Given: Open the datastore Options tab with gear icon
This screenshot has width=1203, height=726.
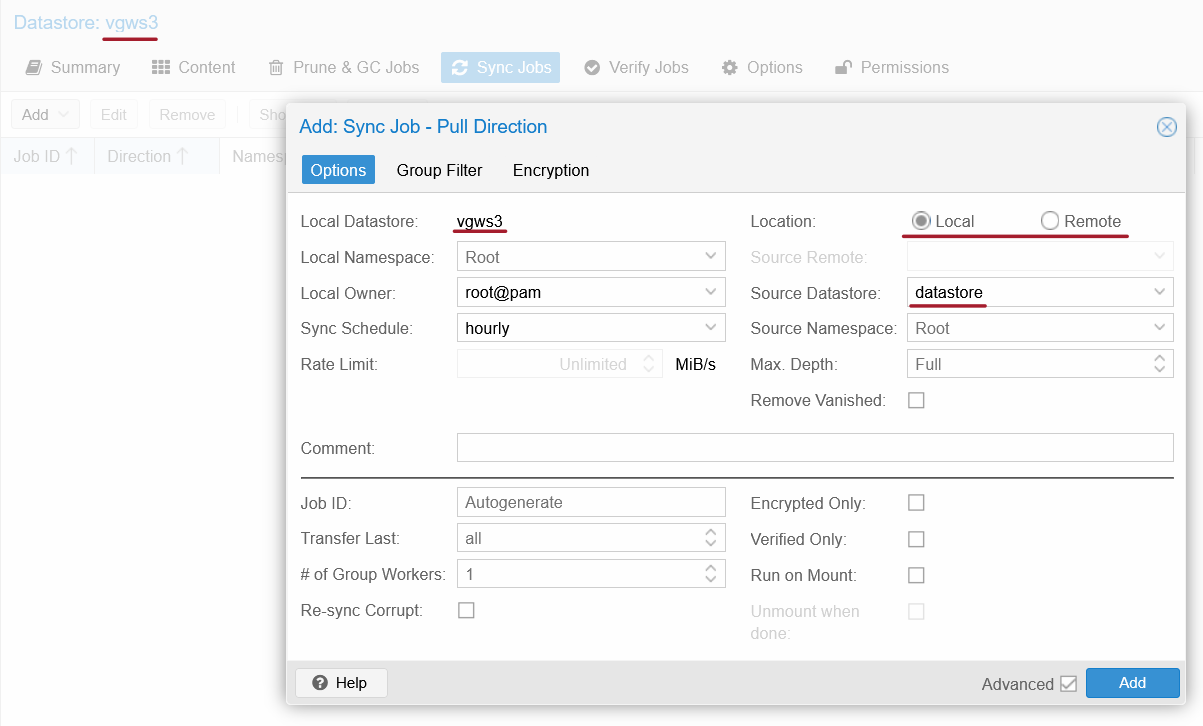Looking at the screenshot, I should click(761, 67).
